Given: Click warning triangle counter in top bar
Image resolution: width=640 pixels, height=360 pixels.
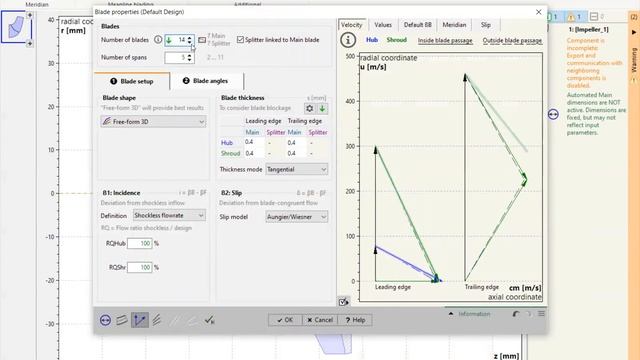Looking at the screenshot, I should pos(574,17).
